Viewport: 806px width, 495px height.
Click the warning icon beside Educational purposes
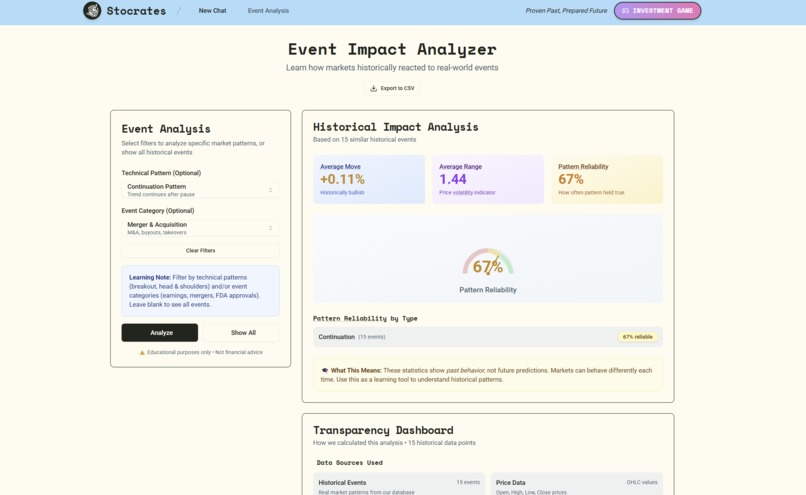(x=142, y=353)
